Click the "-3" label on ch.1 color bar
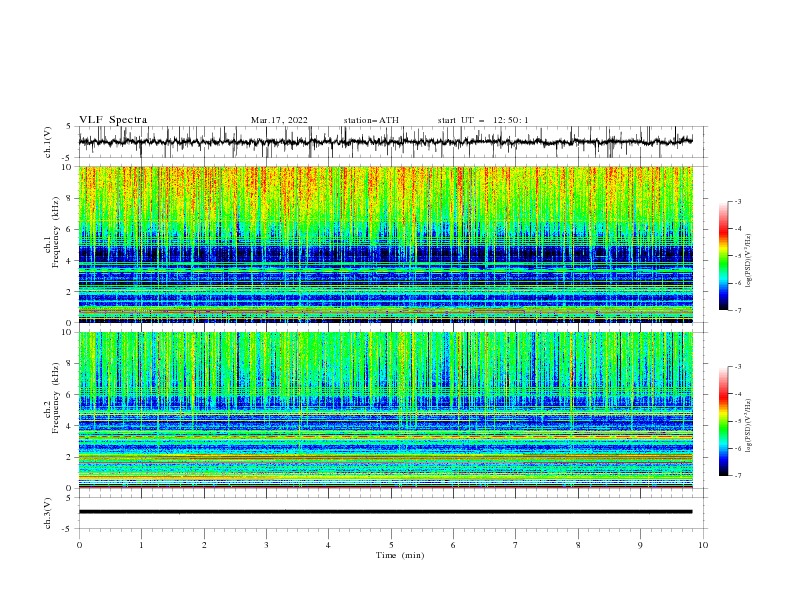 point(737,201)
